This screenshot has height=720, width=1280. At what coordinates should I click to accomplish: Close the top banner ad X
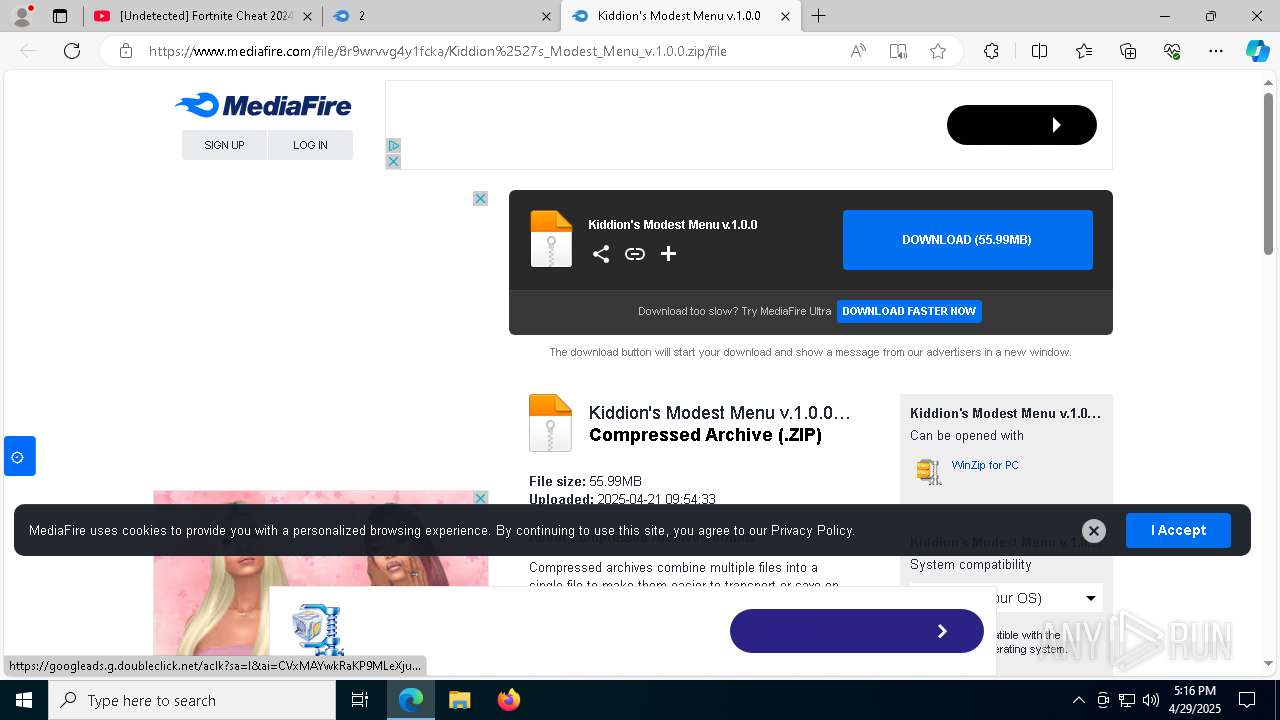[393, 161]
